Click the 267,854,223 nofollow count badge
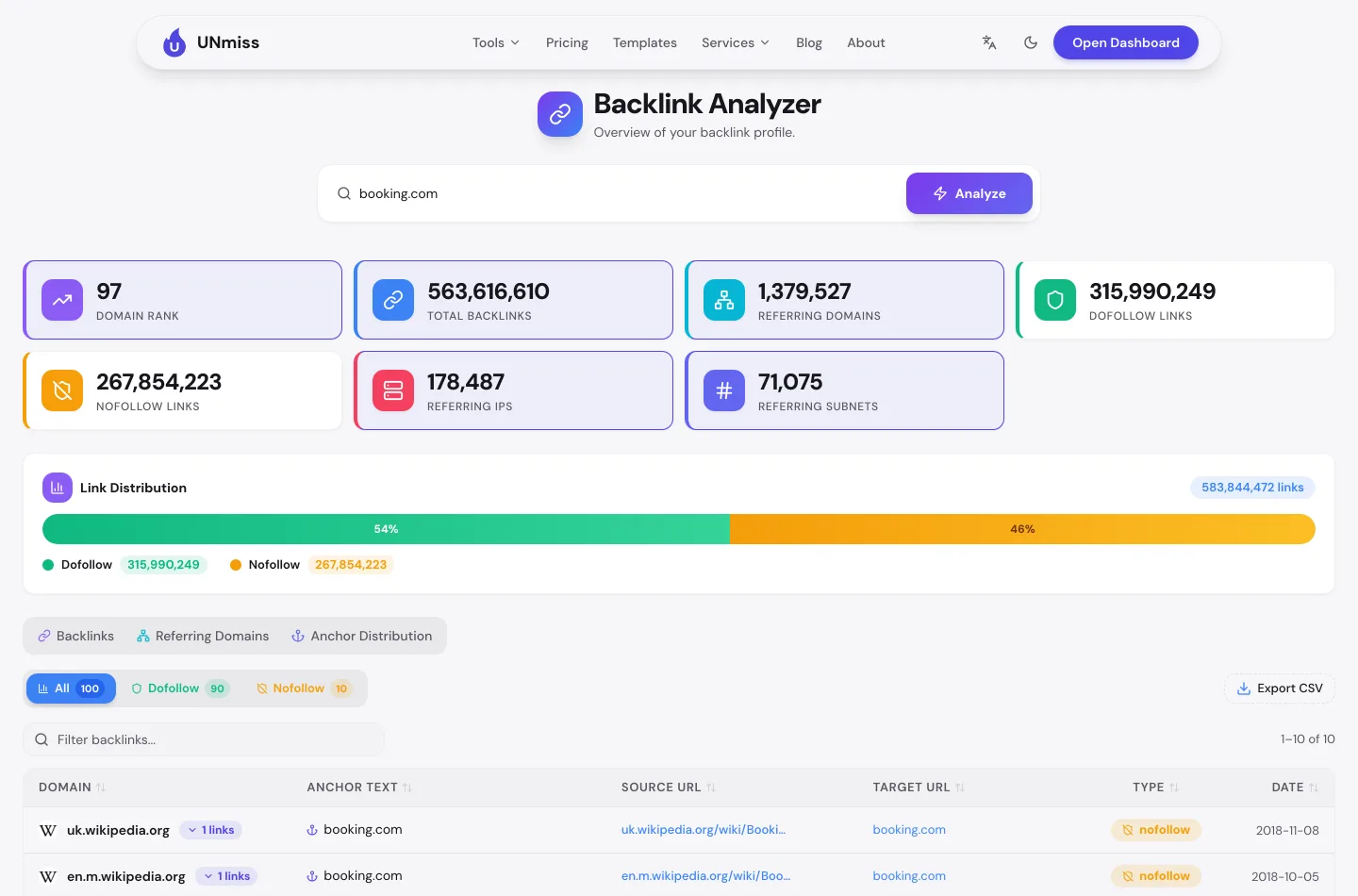Viewport: 1358px width, 896px height. point(351,565)
